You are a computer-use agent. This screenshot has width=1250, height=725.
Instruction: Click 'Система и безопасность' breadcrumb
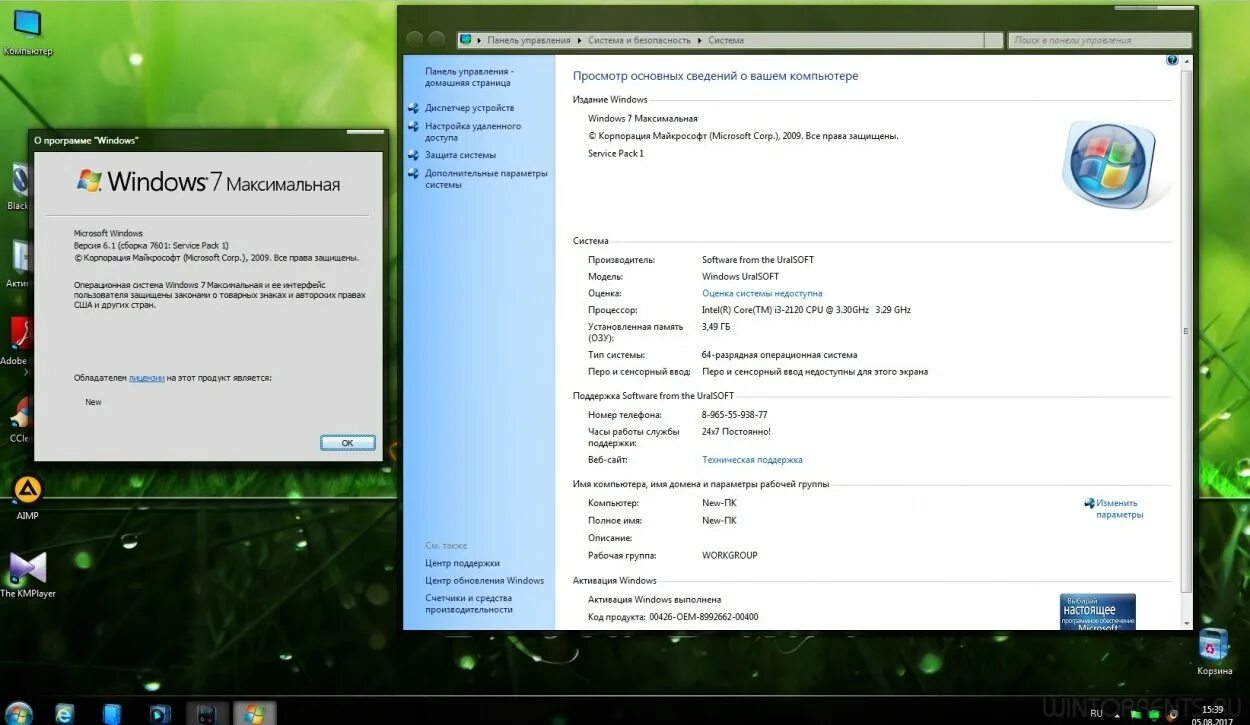click(639, 40)
